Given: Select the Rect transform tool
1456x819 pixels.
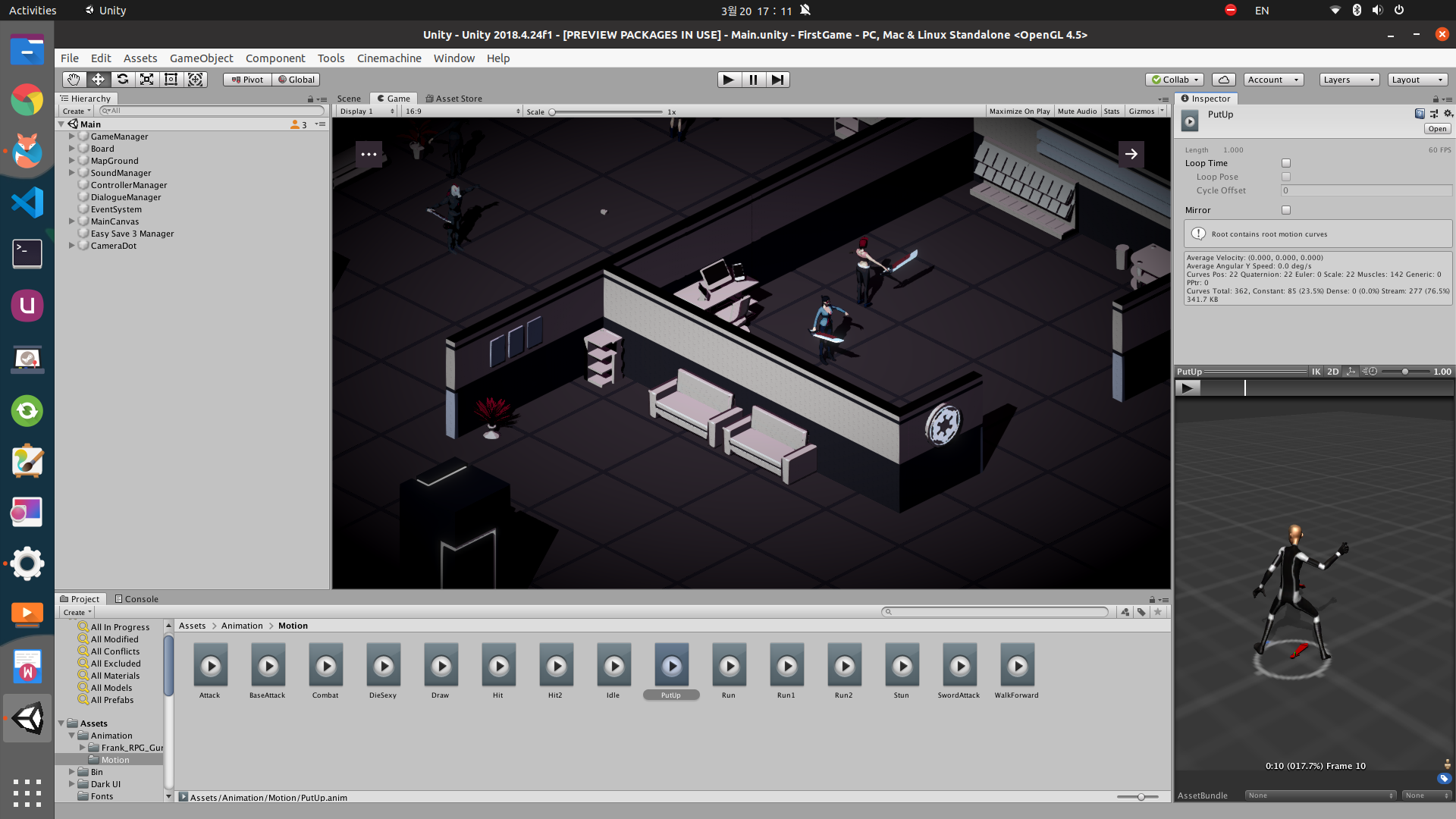Looking at the screenshot, I should pos(171,80).
